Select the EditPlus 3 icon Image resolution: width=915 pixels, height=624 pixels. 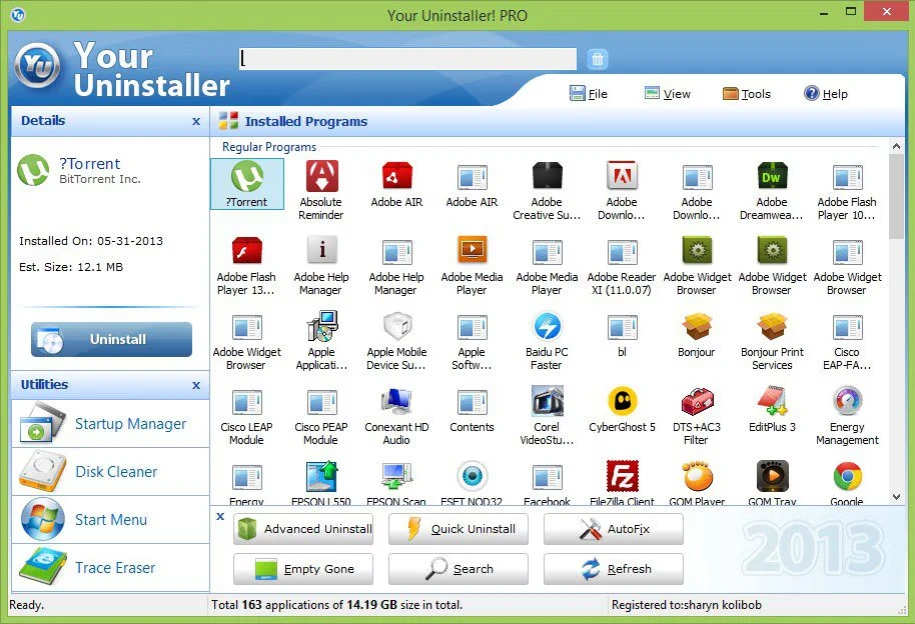(x=772, y=403)
